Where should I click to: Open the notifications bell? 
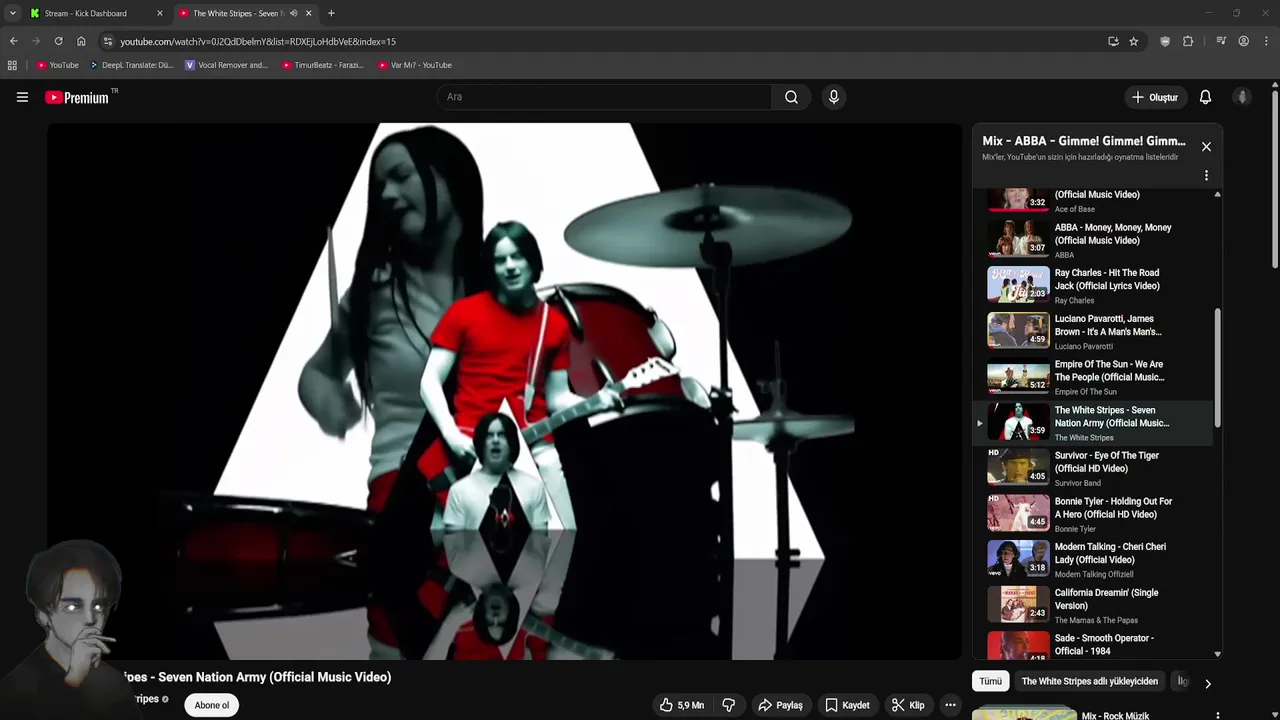[1205, 97]
